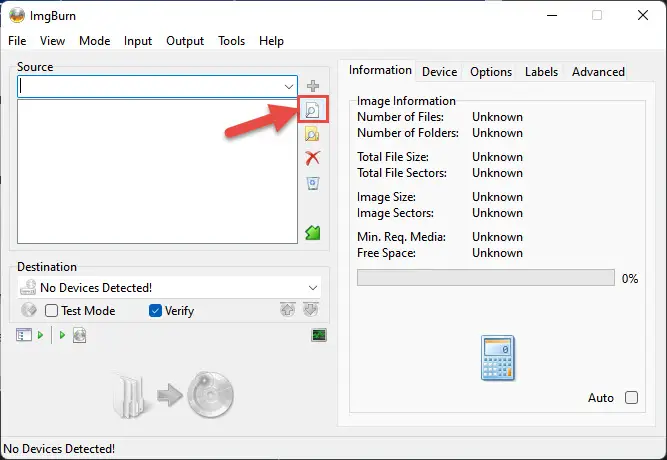The height and width of the screenshot is (460, 667).
Task: Click the disc image document icon
Action: click(80, 335)
